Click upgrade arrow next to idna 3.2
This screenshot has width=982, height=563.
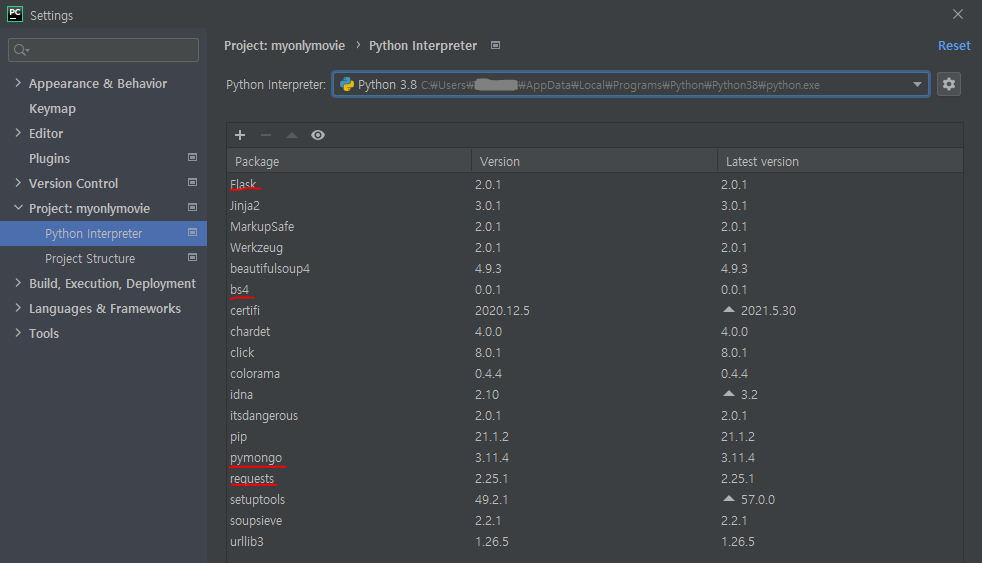tap(728, 394)
